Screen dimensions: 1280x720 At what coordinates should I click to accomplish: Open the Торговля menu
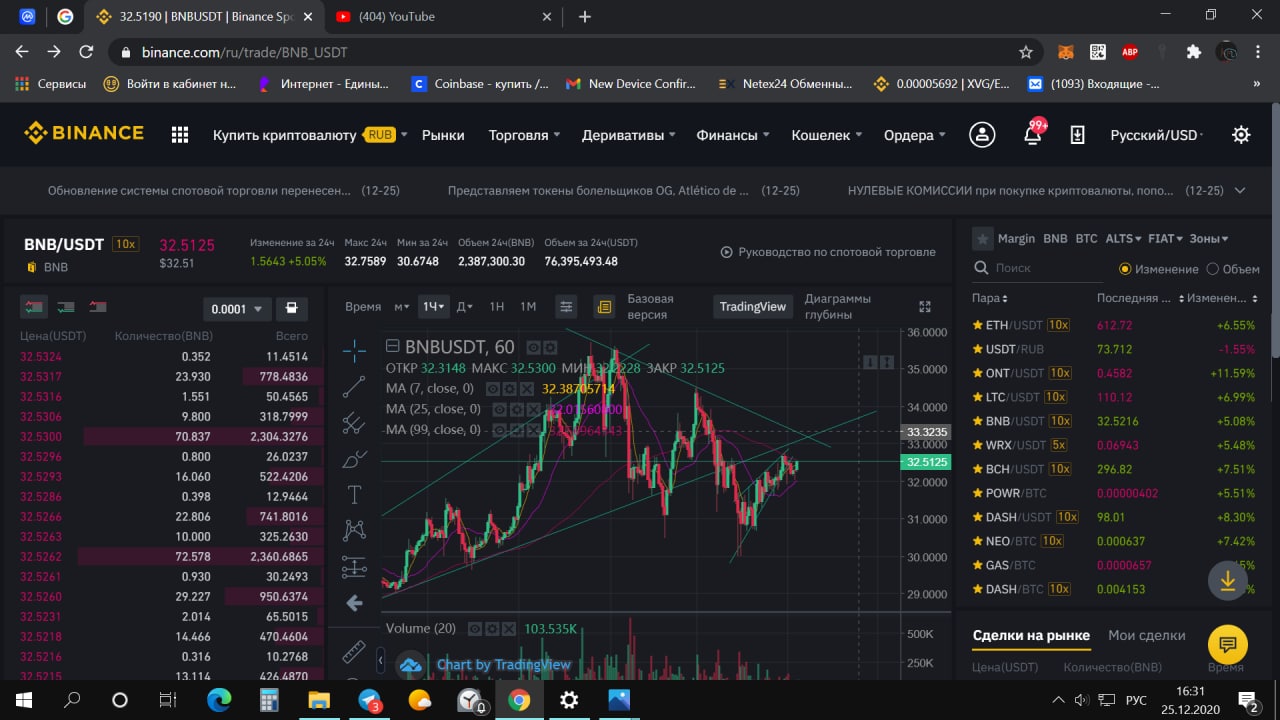point(524,135)
